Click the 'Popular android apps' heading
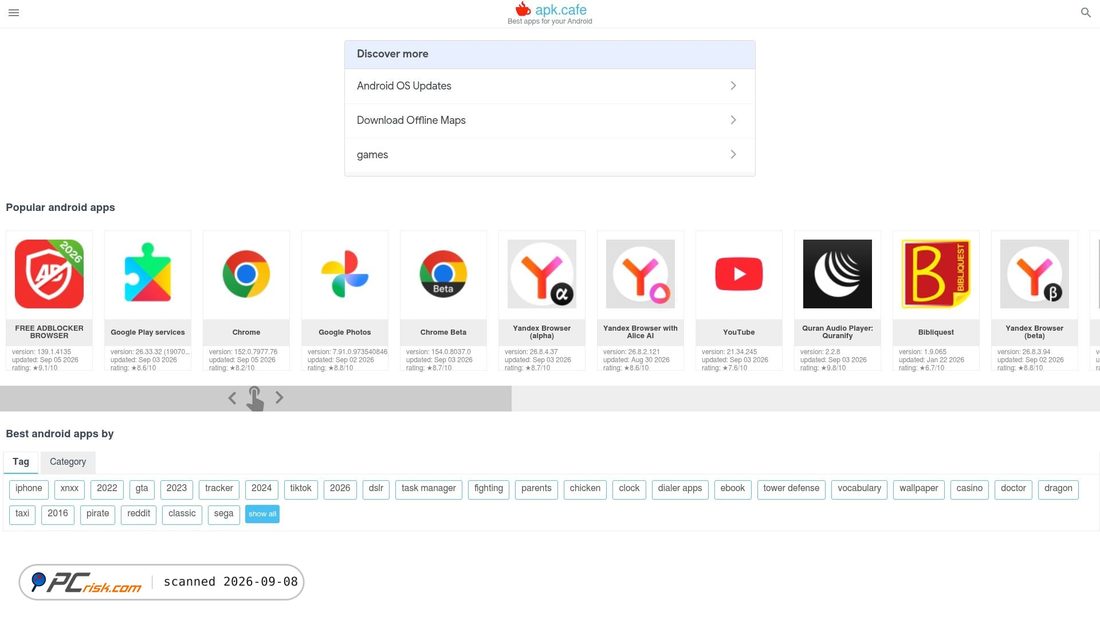The width and height of the screenshot is (1100, 619). tap(60, 208)
